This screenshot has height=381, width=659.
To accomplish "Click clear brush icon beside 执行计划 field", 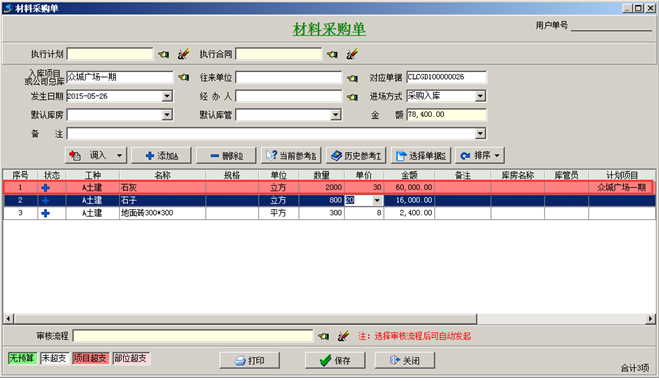I will click(183, 54).
